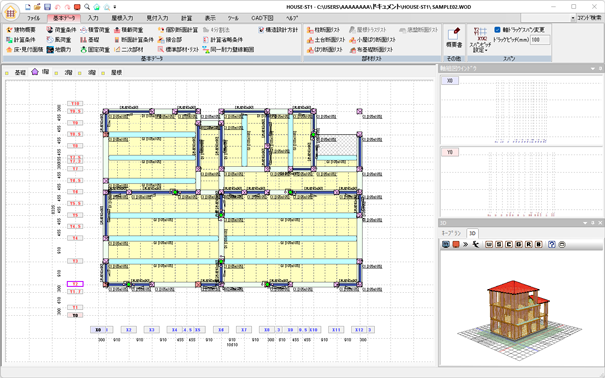Switch to the 計算 ribbon tab
Screen dimensions: 605x378
click(187, 18)
